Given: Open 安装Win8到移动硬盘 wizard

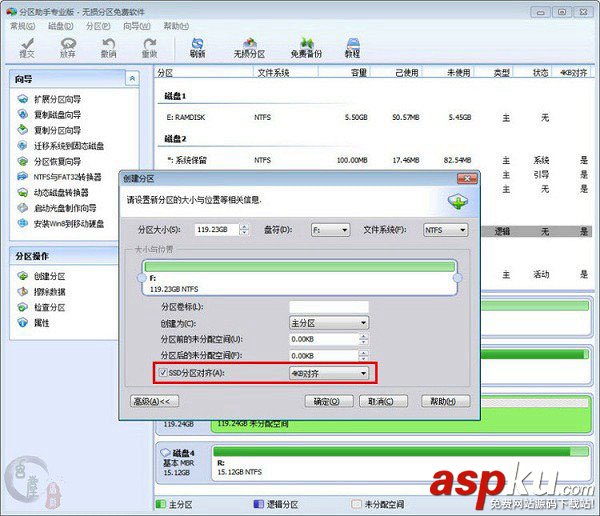Looking at the screenshot, I should click(60, 224).
